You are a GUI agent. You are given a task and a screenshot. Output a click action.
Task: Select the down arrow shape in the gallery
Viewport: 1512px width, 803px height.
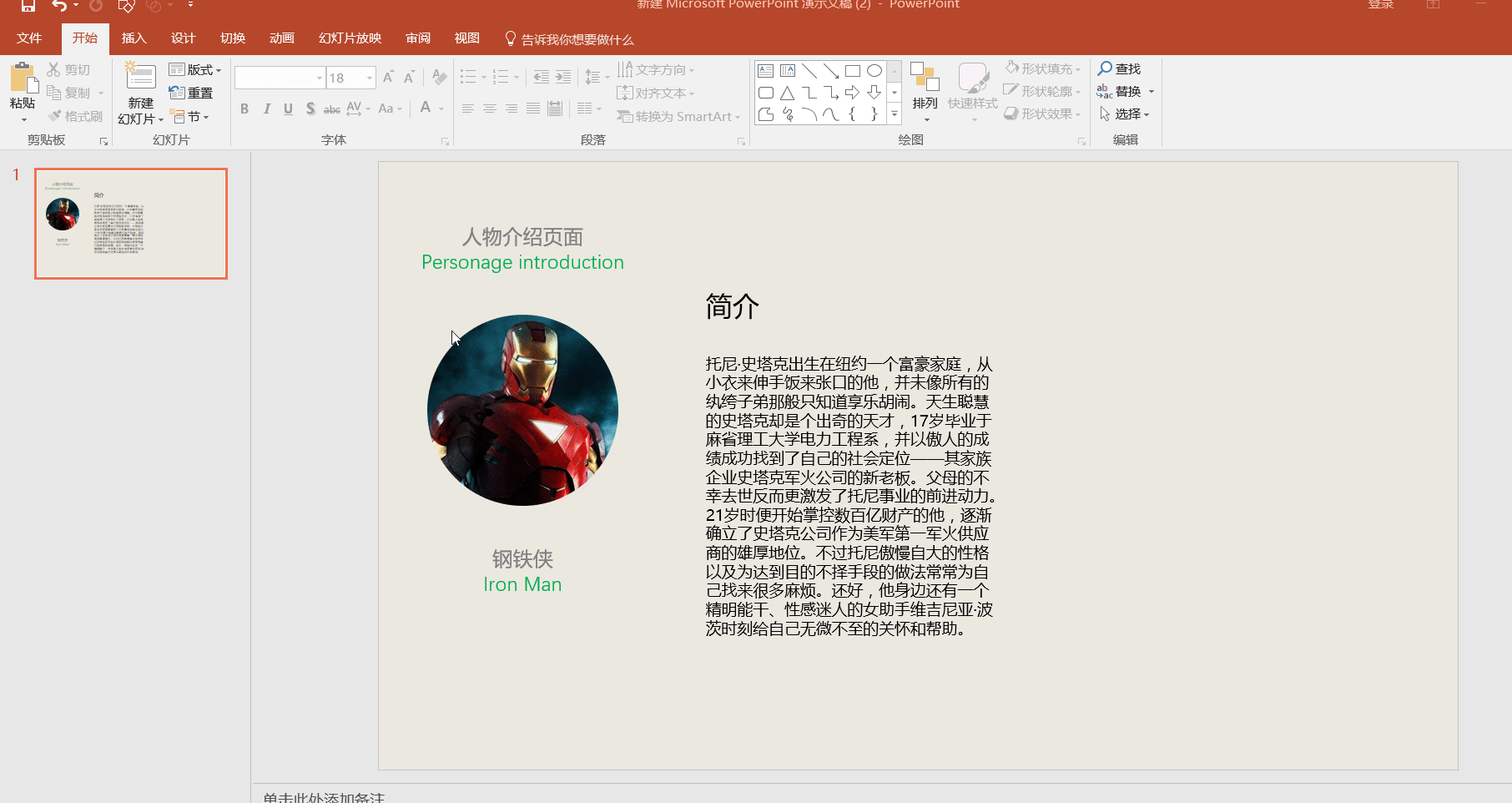[874, 93]
